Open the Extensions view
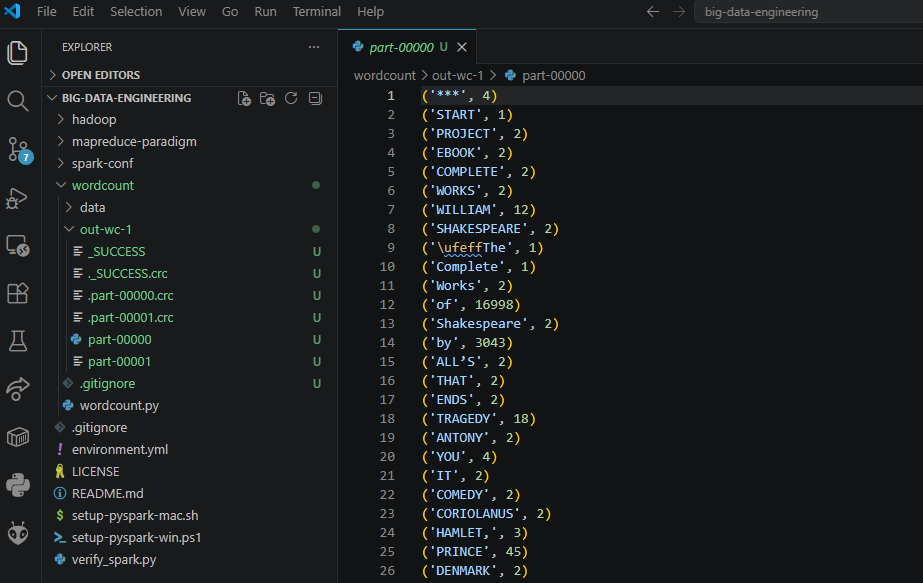923x583 pixels. [x=18, y=293]
